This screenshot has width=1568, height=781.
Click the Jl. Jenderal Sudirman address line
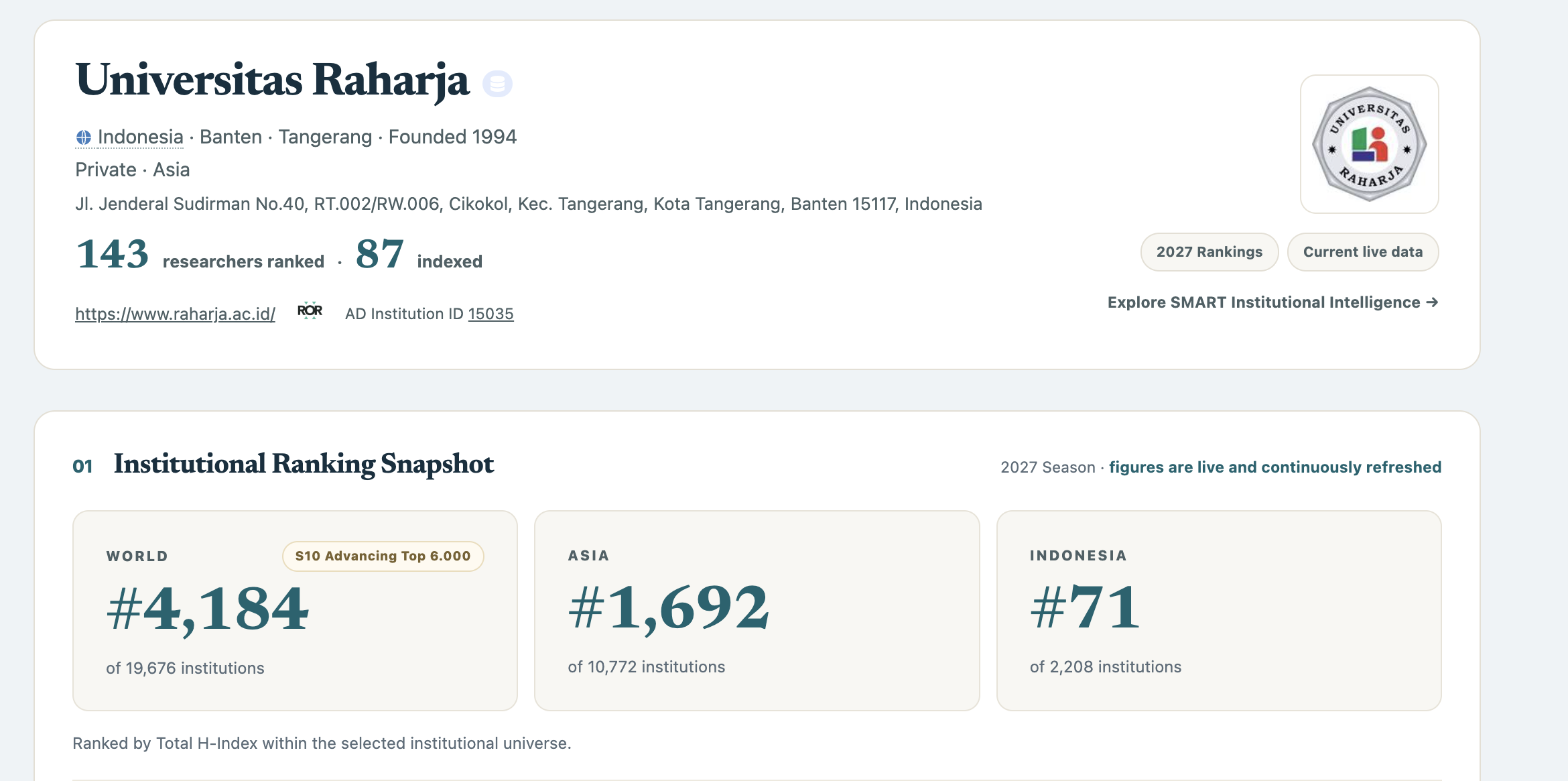coord(529,204)
